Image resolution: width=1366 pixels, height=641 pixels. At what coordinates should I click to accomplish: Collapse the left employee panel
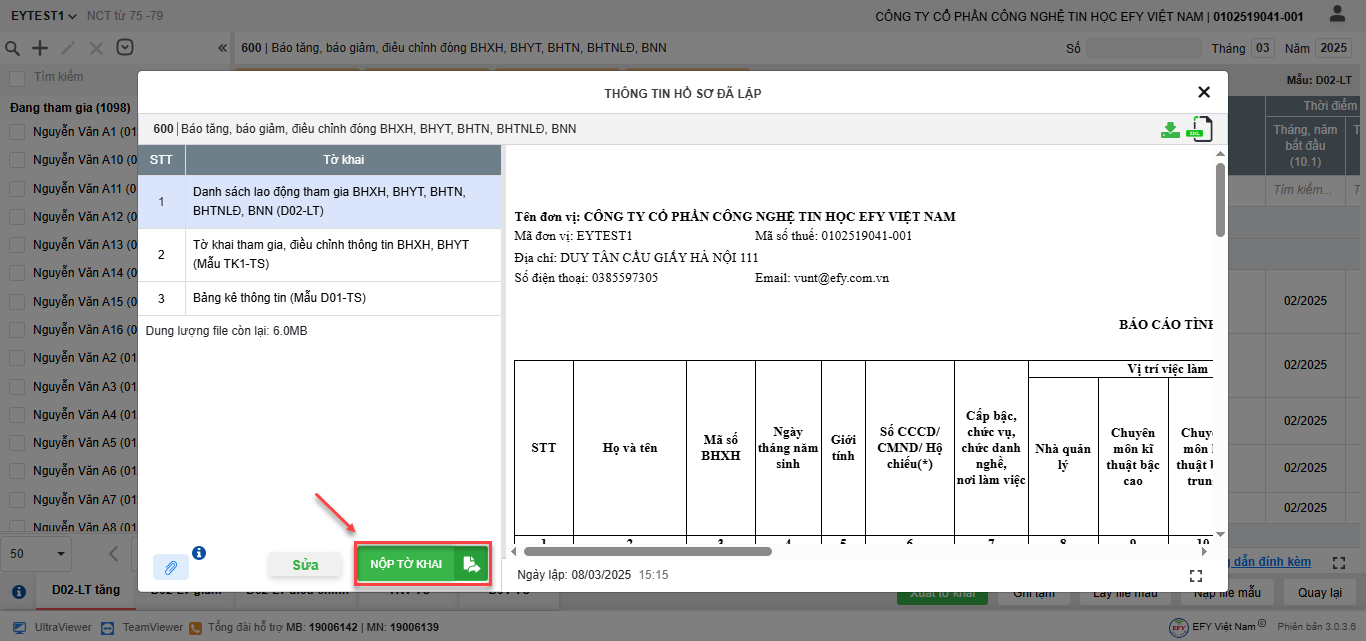[x=222, y=48]
